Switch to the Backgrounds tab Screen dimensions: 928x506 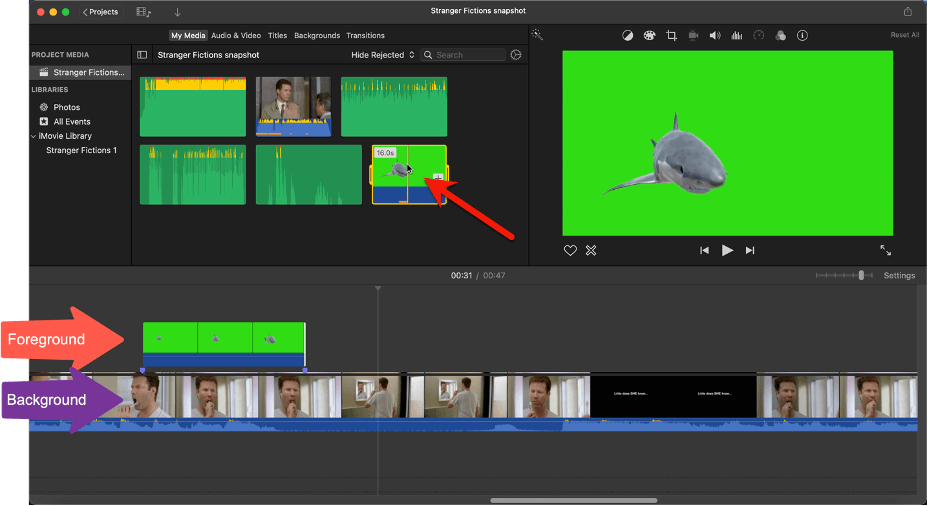pyautogui.click(x=317, y=36)
